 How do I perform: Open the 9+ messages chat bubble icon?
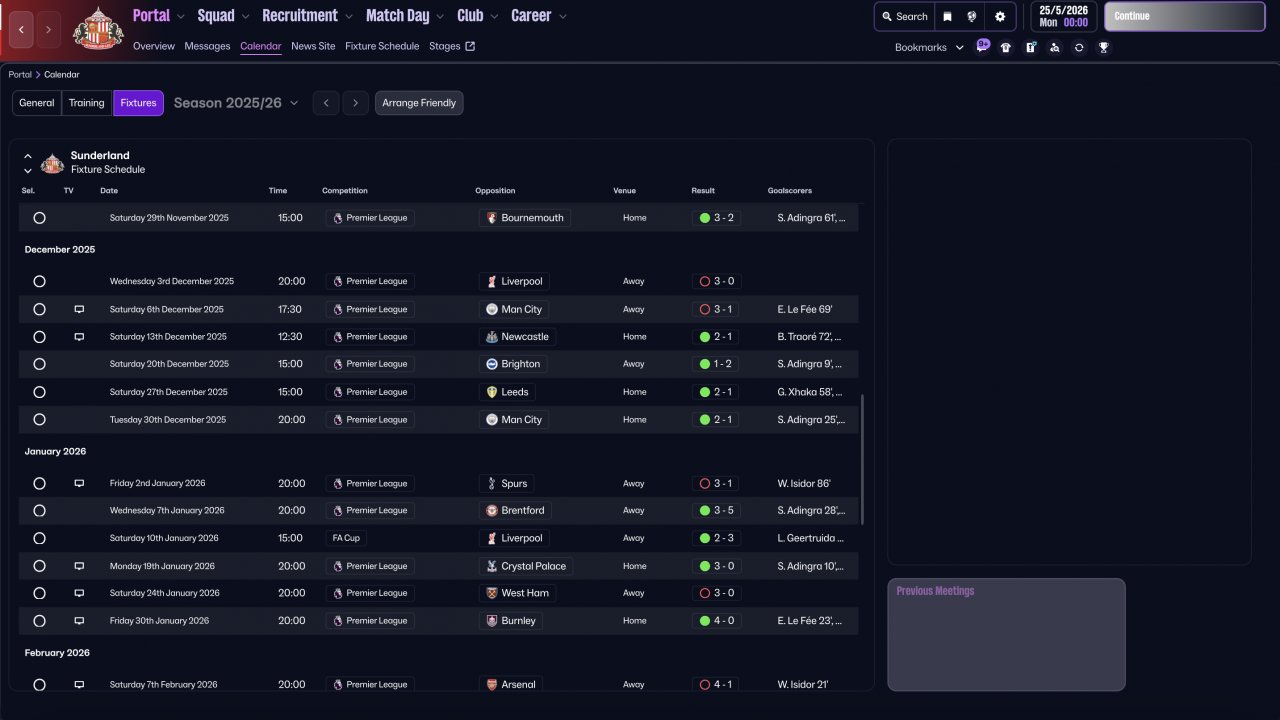(x=983, y=46)
